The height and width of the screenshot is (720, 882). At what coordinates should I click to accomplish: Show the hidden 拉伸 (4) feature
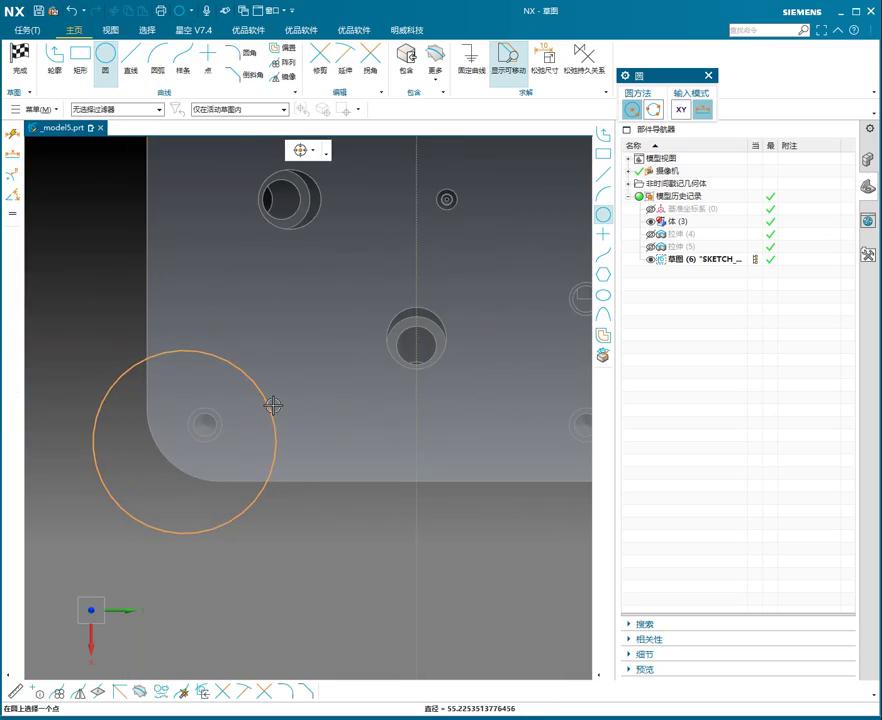[650, 234]
